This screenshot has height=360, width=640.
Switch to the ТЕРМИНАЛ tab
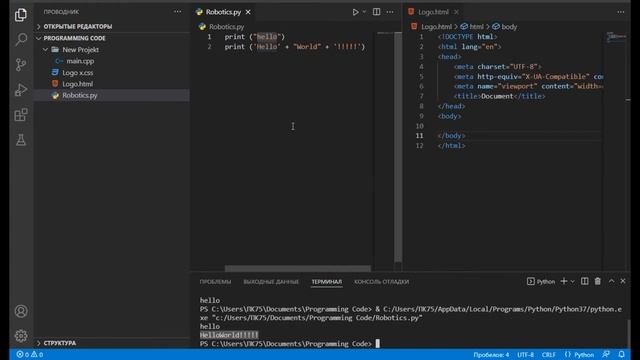[327, 282]
